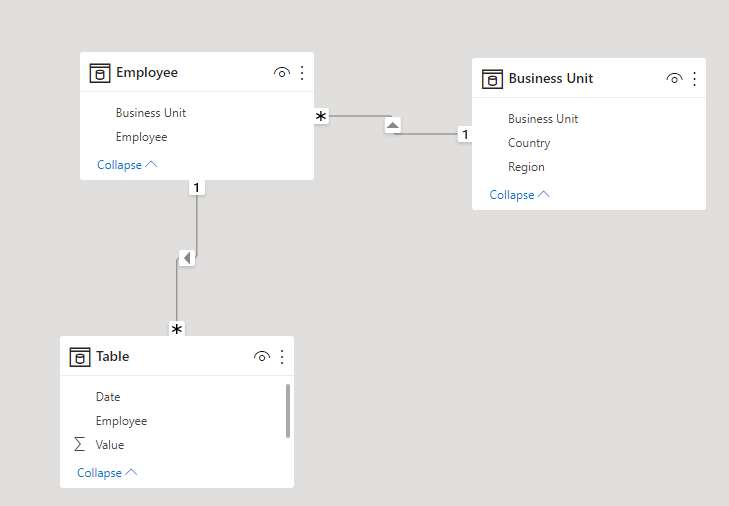This screenshot has width=729, height=506.
Task: Toggle visibility eye on Employee table
Action: tap(282, 73)
